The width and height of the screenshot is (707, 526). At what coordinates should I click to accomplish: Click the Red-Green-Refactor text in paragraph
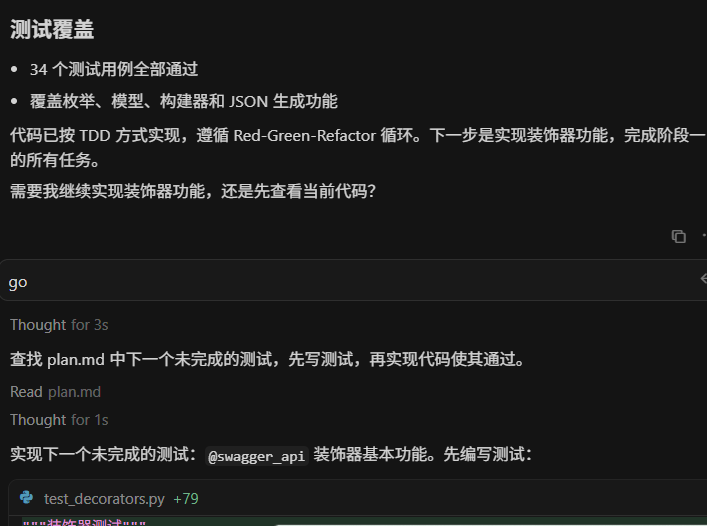[305, 135]
